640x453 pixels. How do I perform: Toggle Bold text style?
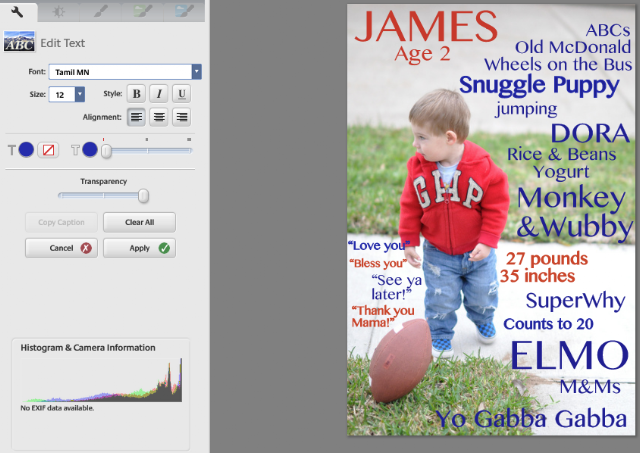point(136,94)
